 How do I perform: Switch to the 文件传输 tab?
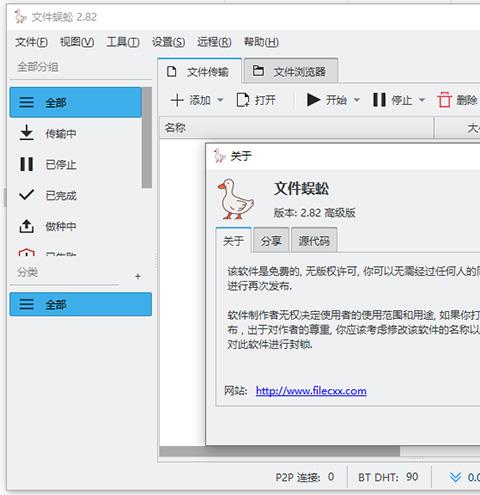tap(200, 71)
